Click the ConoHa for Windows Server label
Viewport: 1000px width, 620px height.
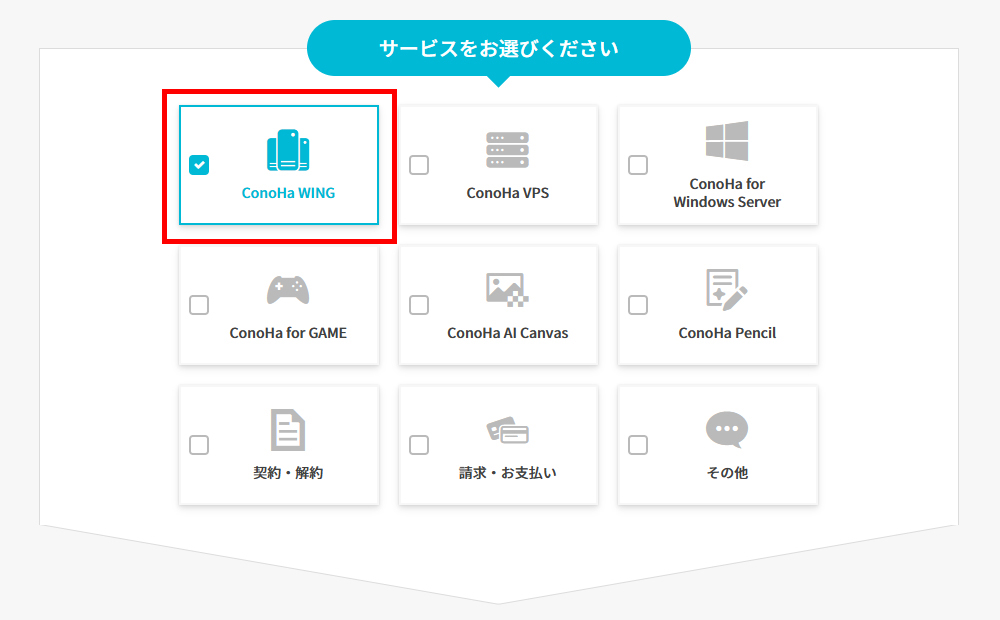point(727,193)
